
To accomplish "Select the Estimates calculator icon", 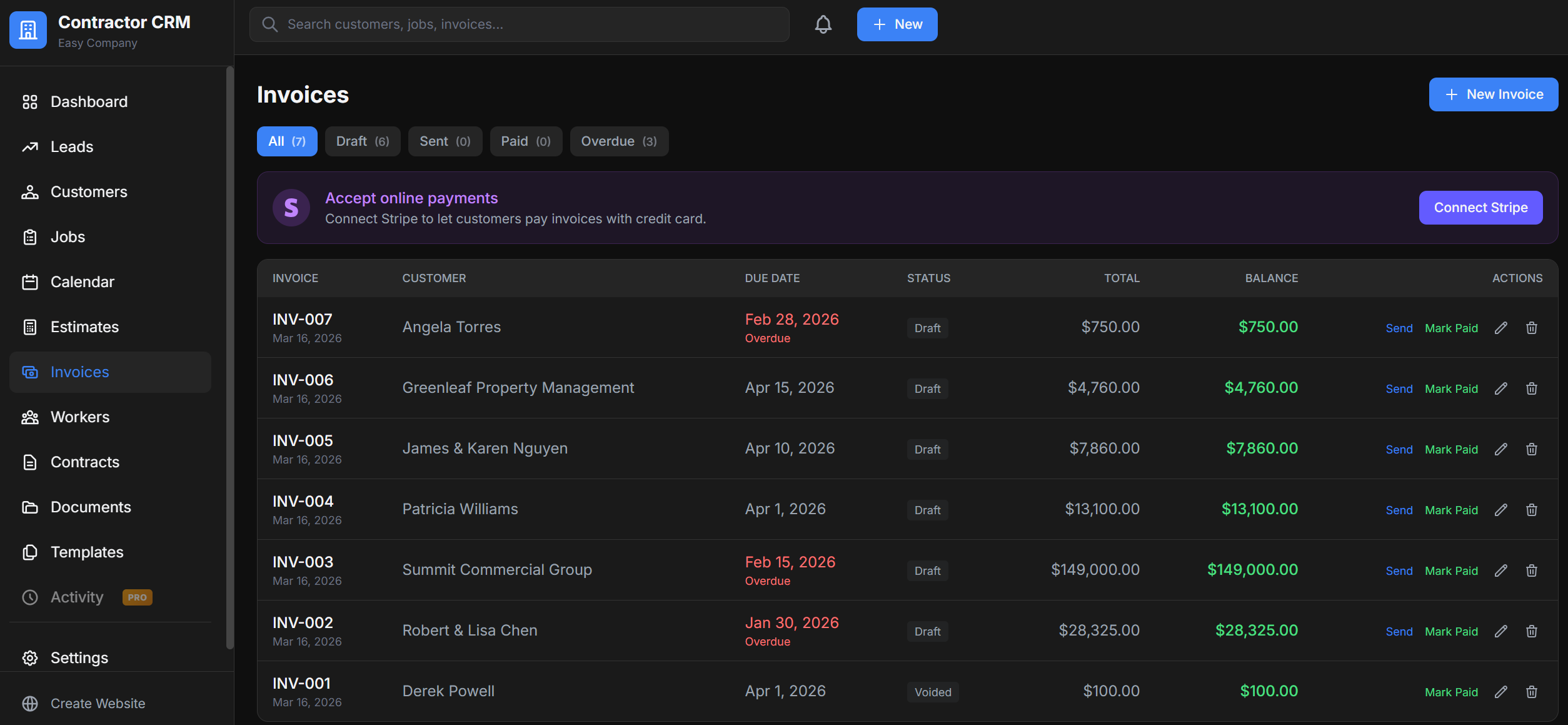I will coord(30,327).
